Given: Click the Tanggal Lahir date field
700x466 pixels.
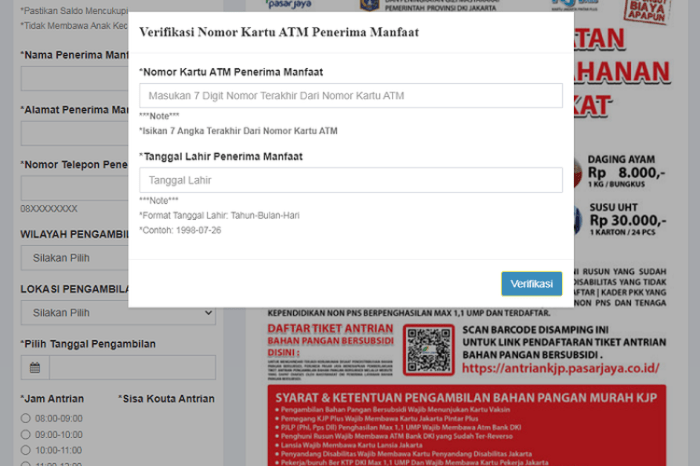Looking at the screenshot, I should [x=350, y=181].
